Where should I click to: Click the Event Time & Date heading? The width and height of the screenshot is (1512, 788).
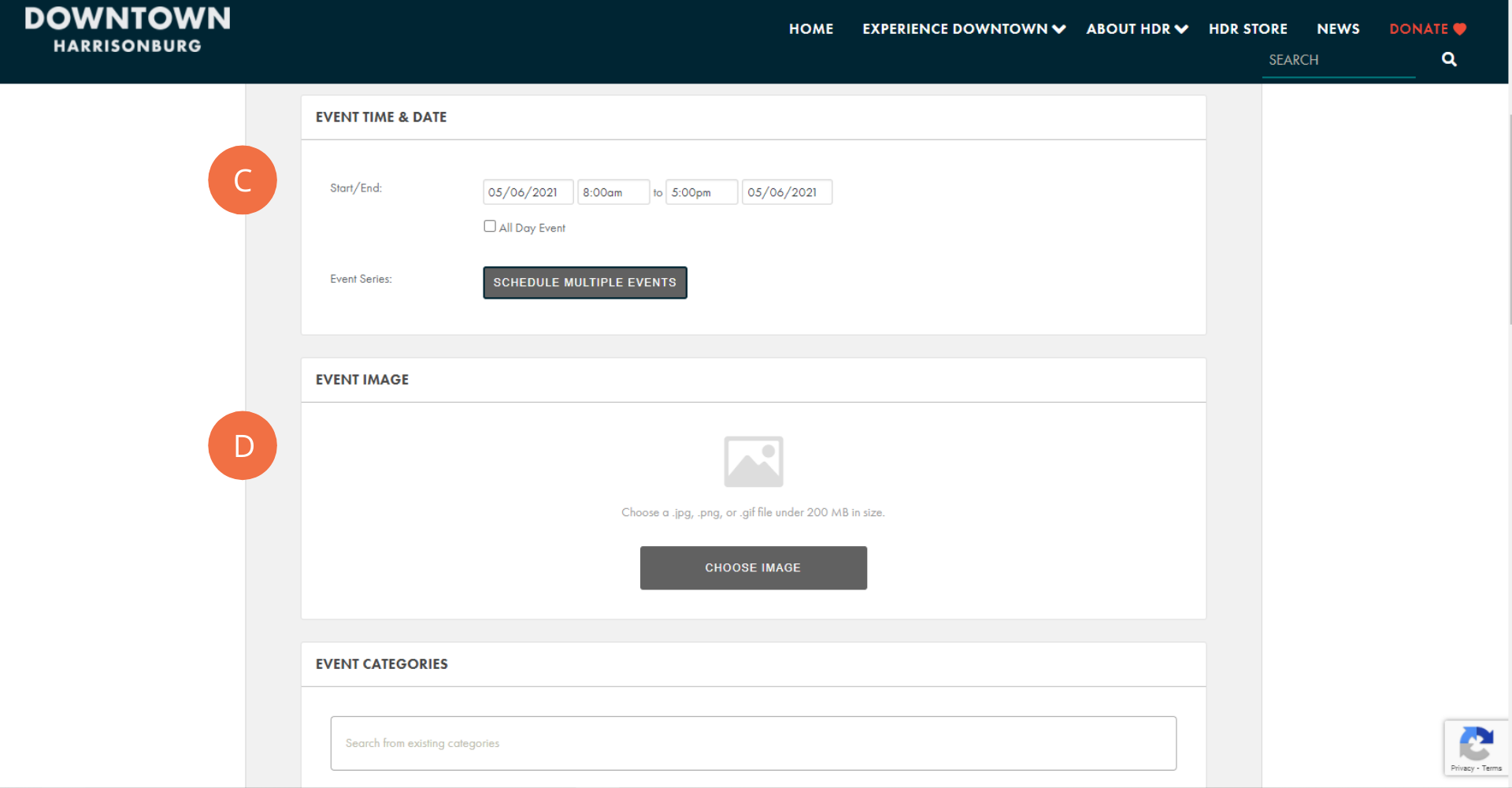click(x=381, y=117)
